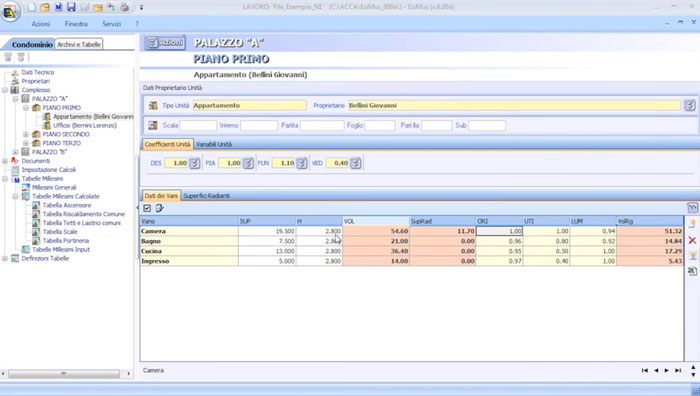
Task: Toggle the checkbox icon above Vano table
Action: pos(147,208)
